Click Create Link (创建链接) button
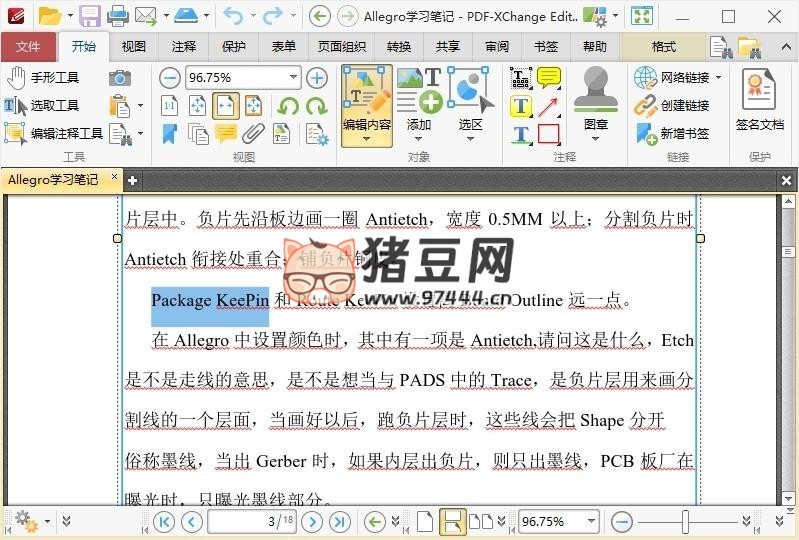The image size is (799, 540). point(673,106)
